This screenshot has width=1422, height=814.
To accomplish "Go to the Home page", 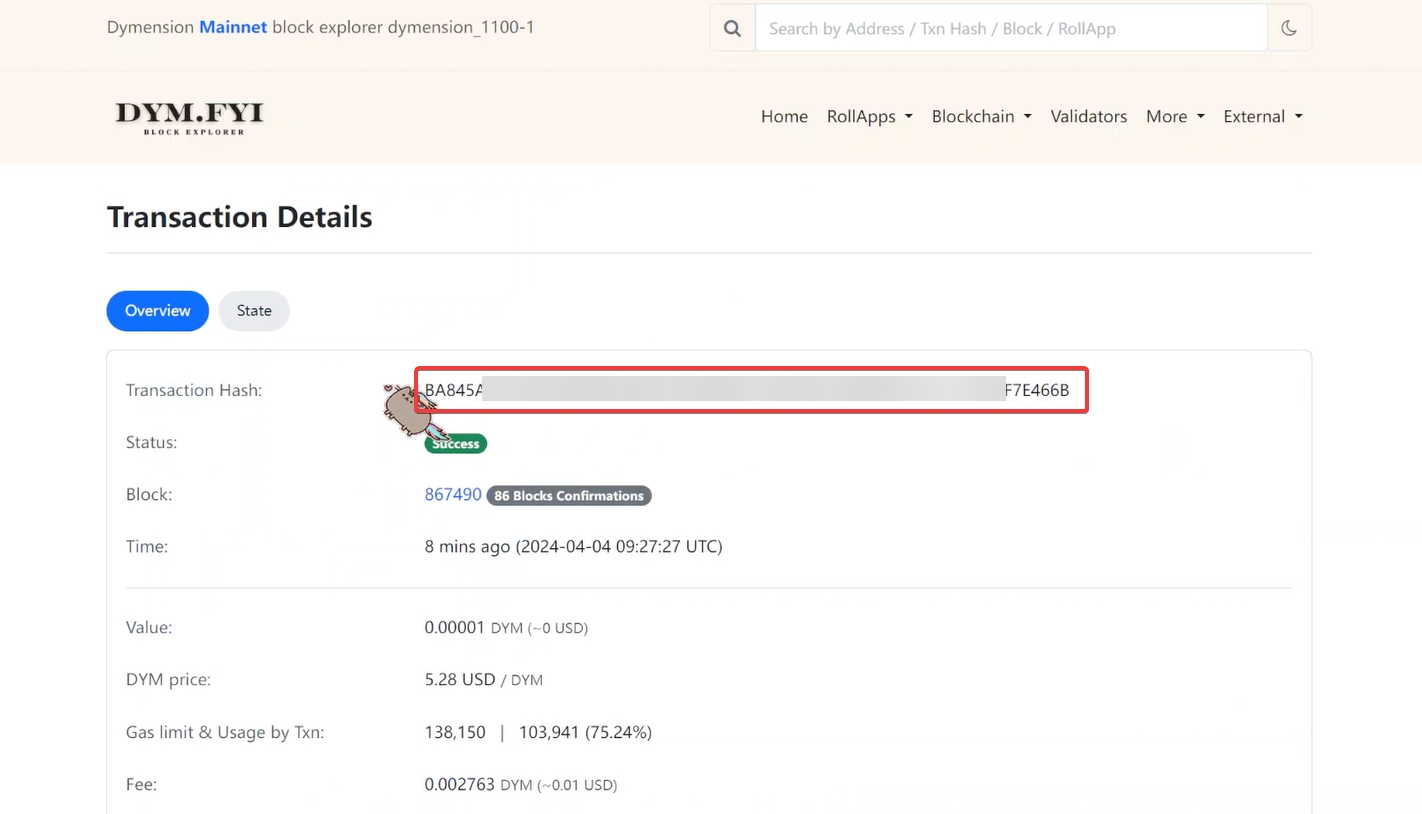I will click(784, 117).
